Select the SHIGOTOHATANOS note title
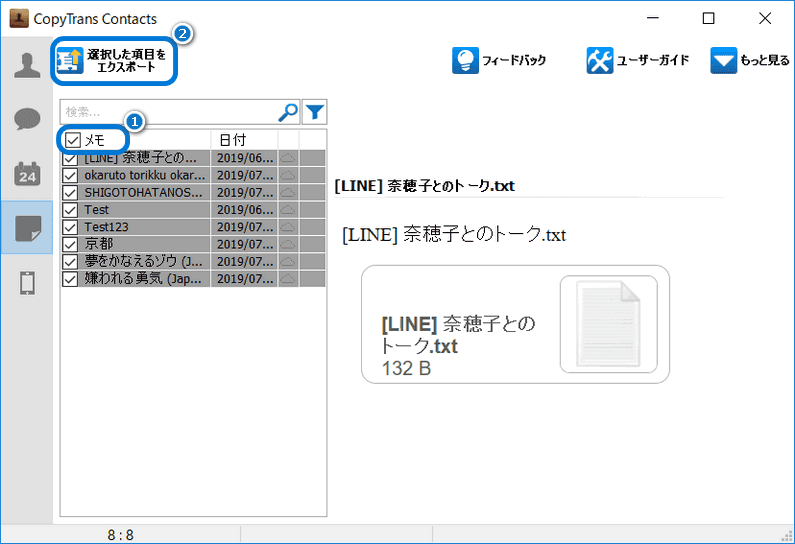Image resolution: width=795 pixels, height=544 pixels. click(x=143, y=193)
